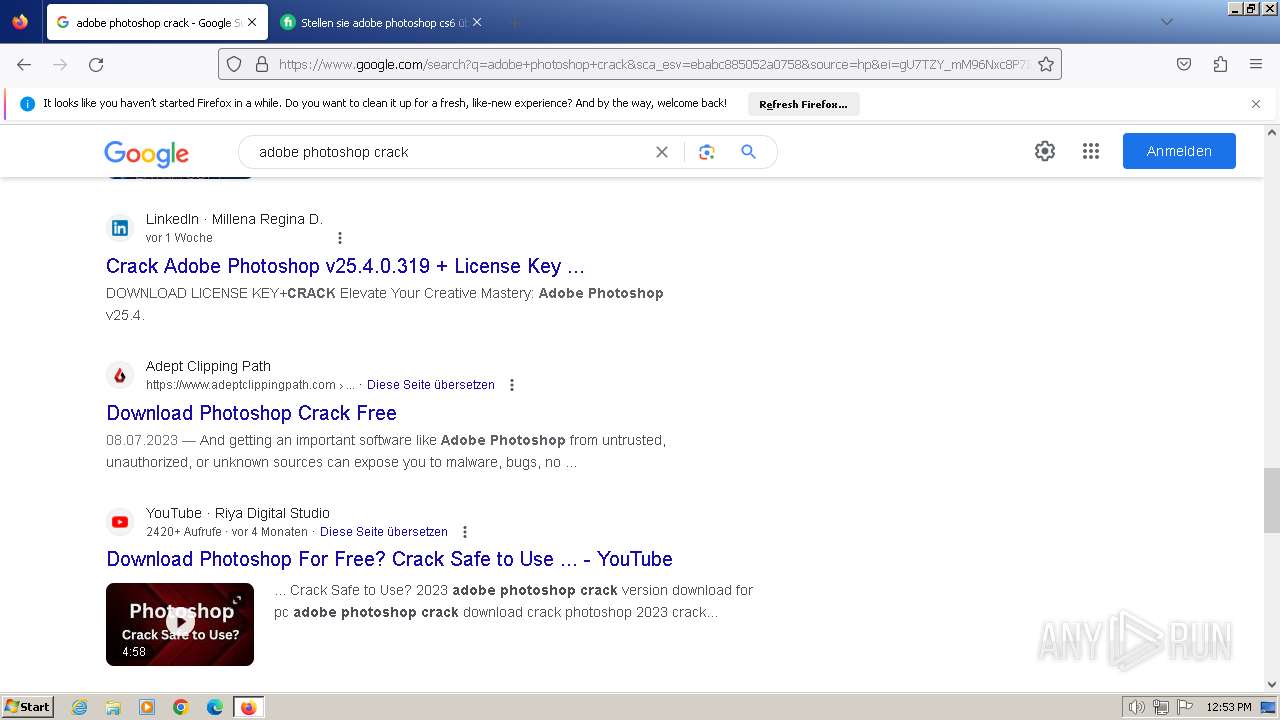Viewport: 1280px width, 720px height.
Task: Open more options for Adept Clipping Path result
Action: [x=512, y=385]
